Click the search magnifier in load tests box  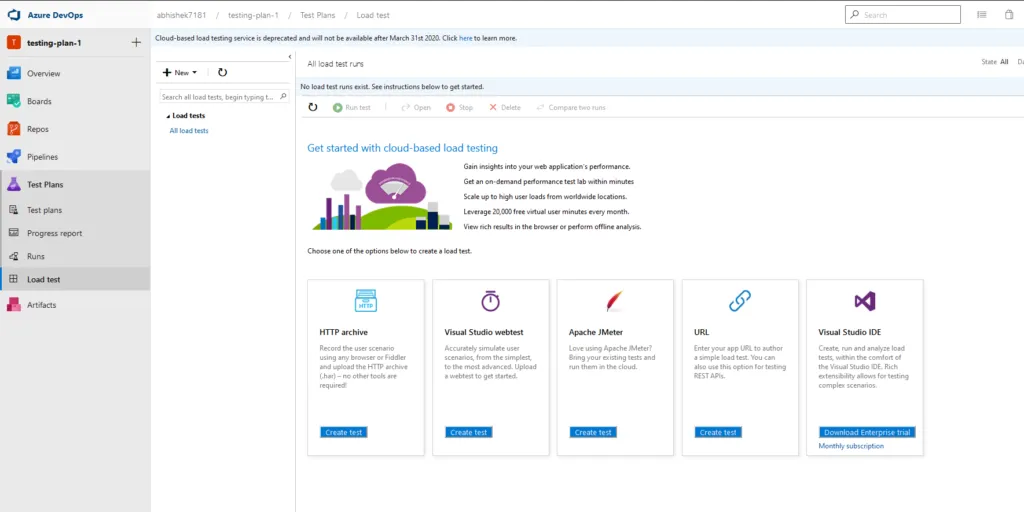[x=283, y=97]
